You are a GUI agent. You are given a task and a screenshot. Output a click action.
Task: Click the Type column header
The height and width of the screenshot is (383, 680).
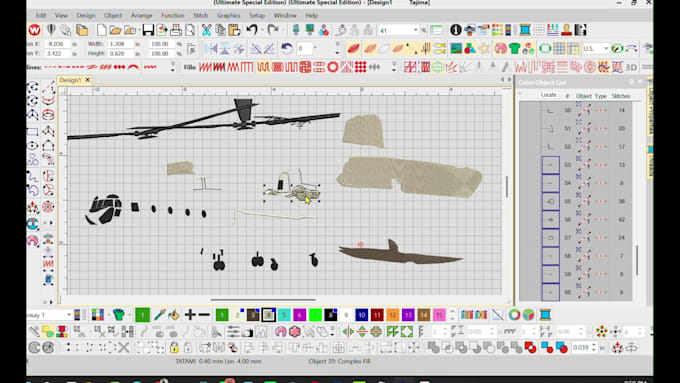point(601,96)
